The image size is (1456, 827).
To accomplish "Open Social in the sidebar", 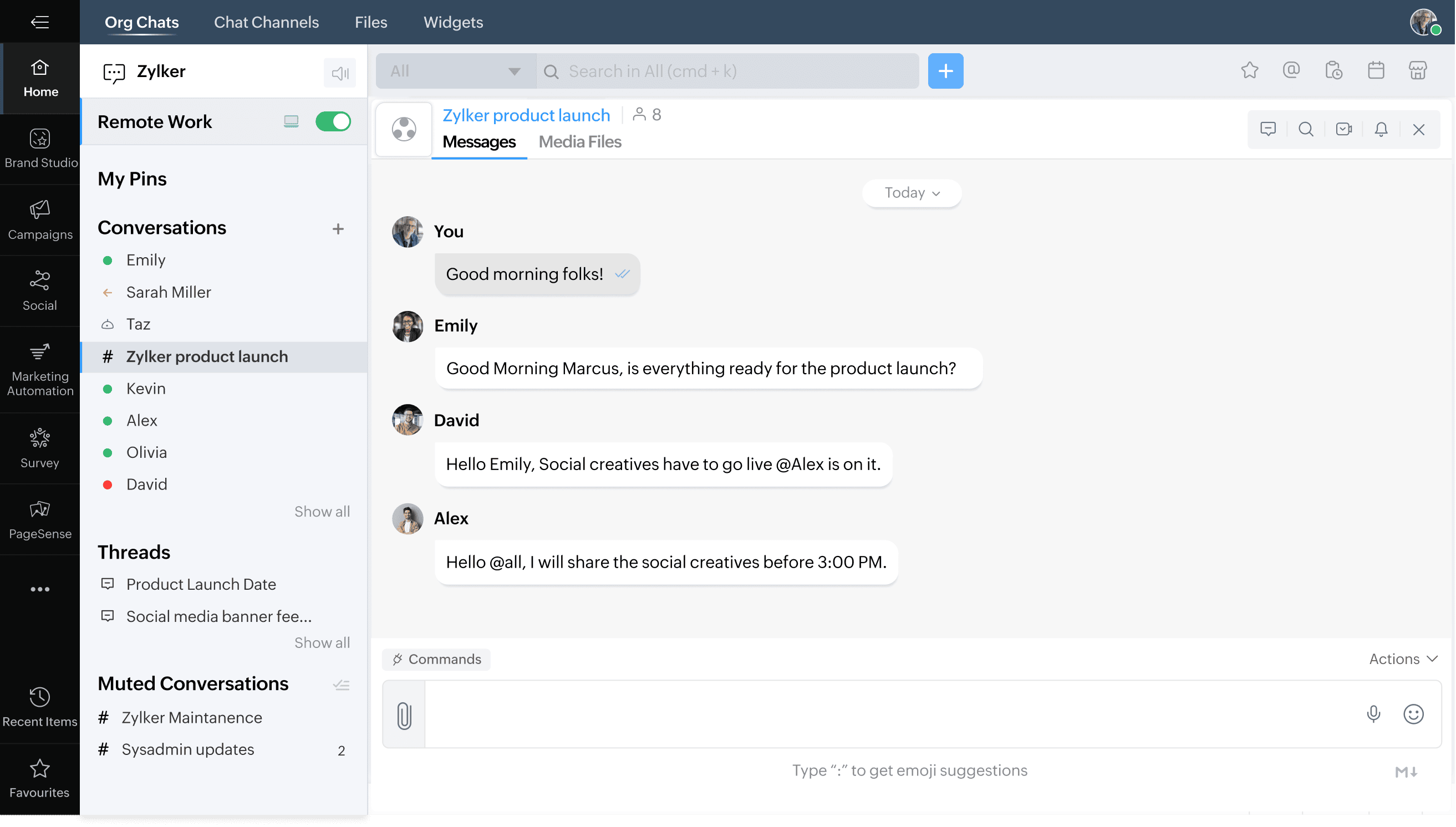I will (40, 292).
